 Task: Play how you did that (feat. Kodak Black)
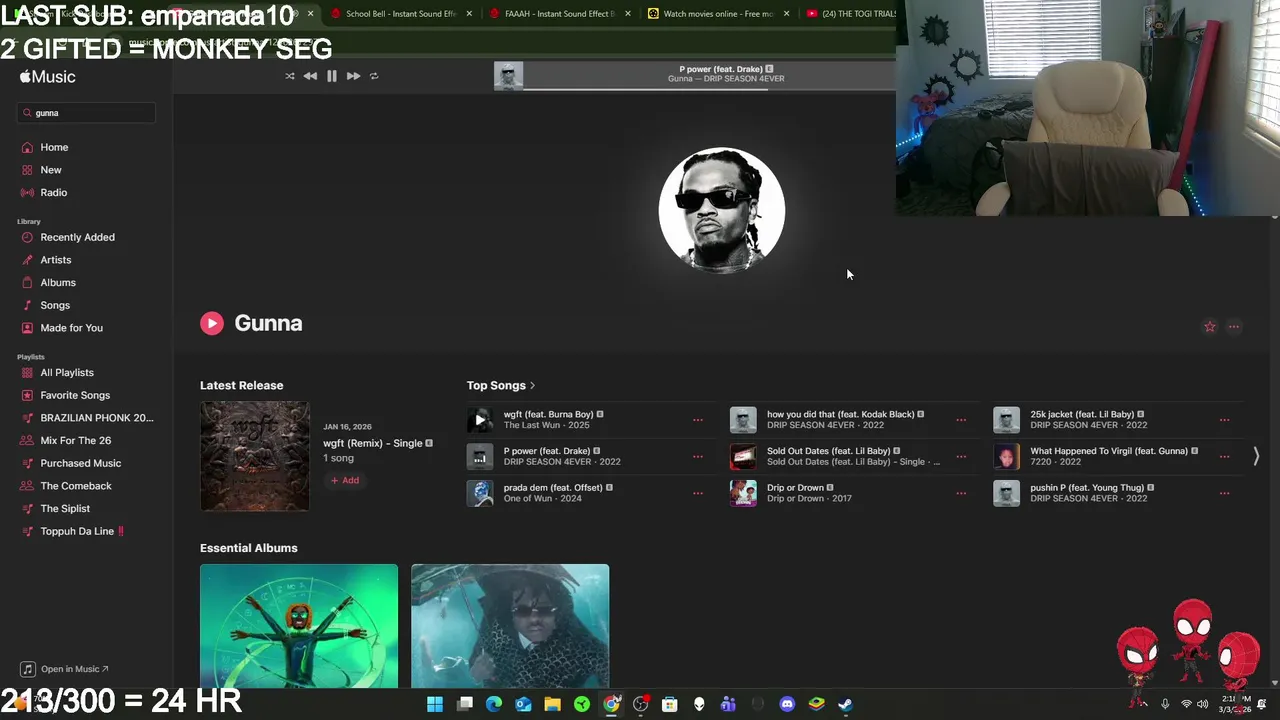pyautogui.click(x=743, y=420)
